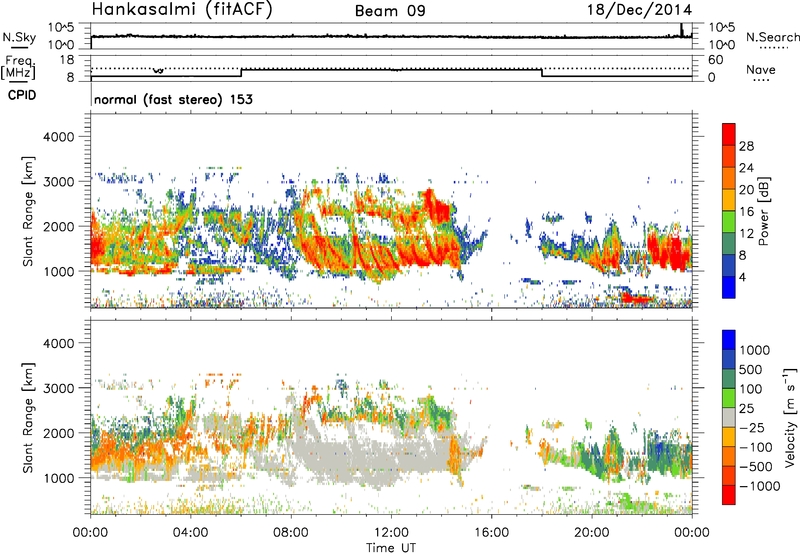Click the blue top of the Velocity colorbar
The width and height of the screenshot is (800, 554).
(x=729, y=340)
